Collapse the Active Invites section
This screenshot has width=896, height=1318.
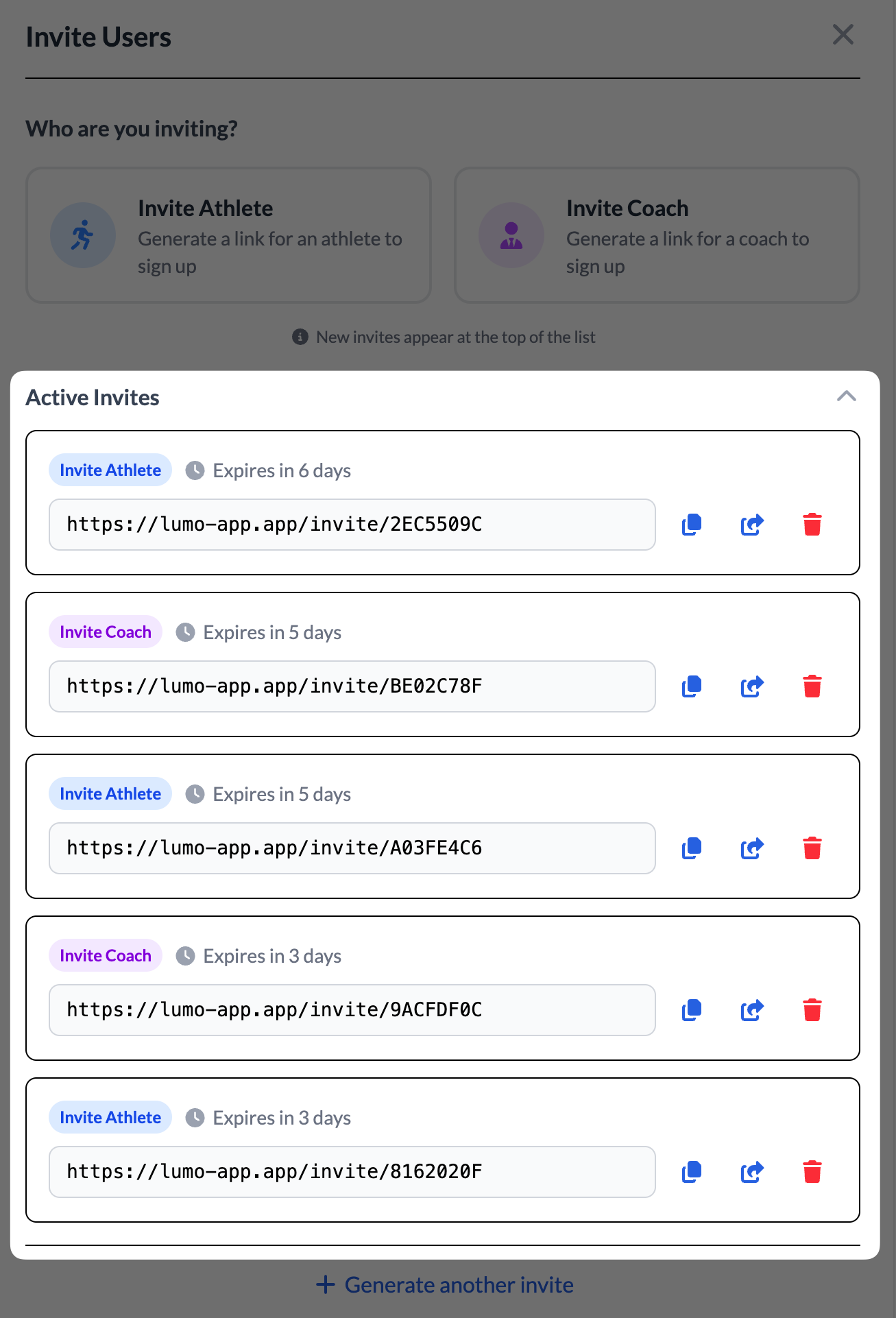point(847,396)
